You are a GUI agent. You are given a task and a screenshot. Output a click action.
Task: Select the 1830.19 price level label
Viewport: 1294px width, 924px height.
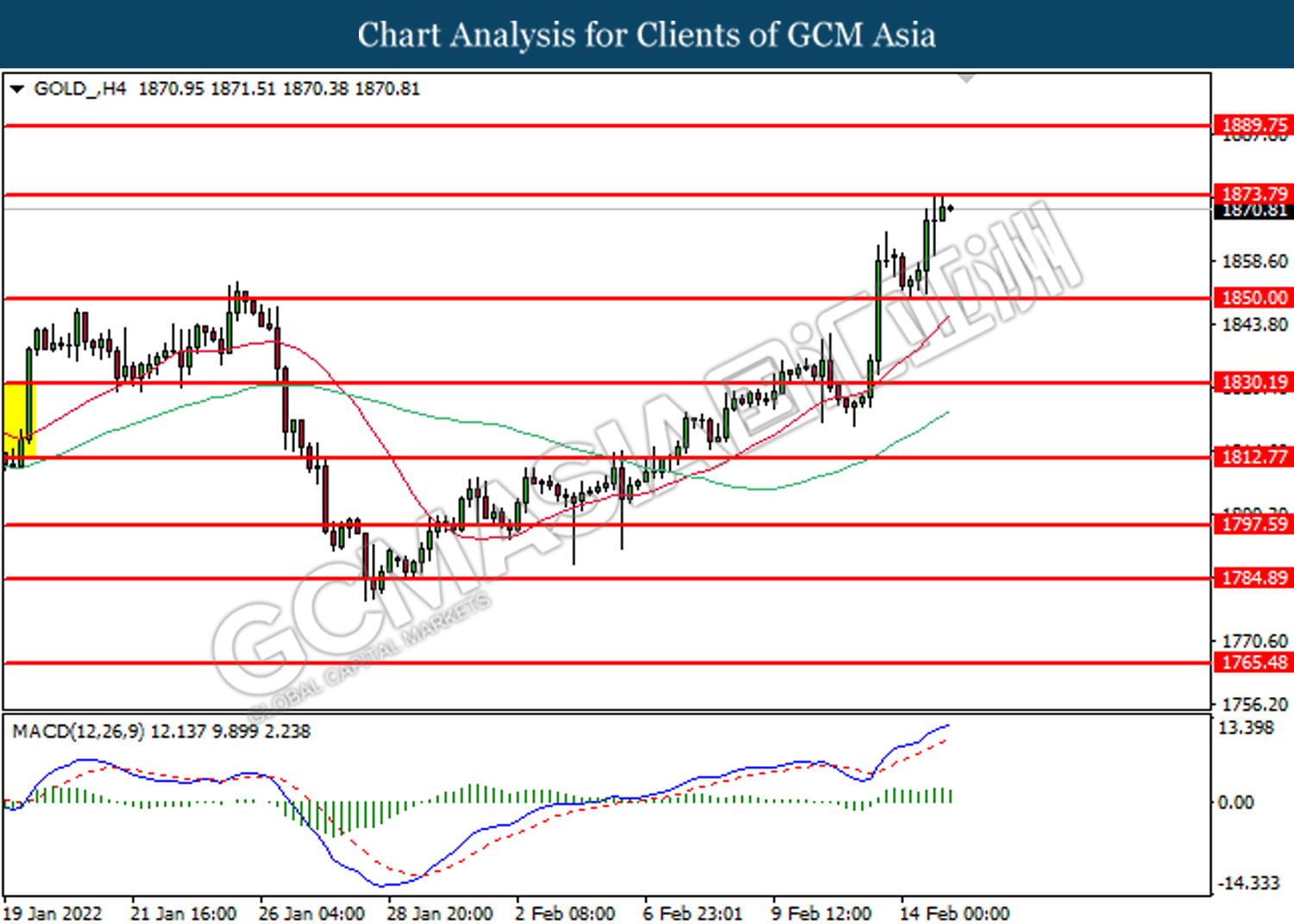pos(1254,382)
